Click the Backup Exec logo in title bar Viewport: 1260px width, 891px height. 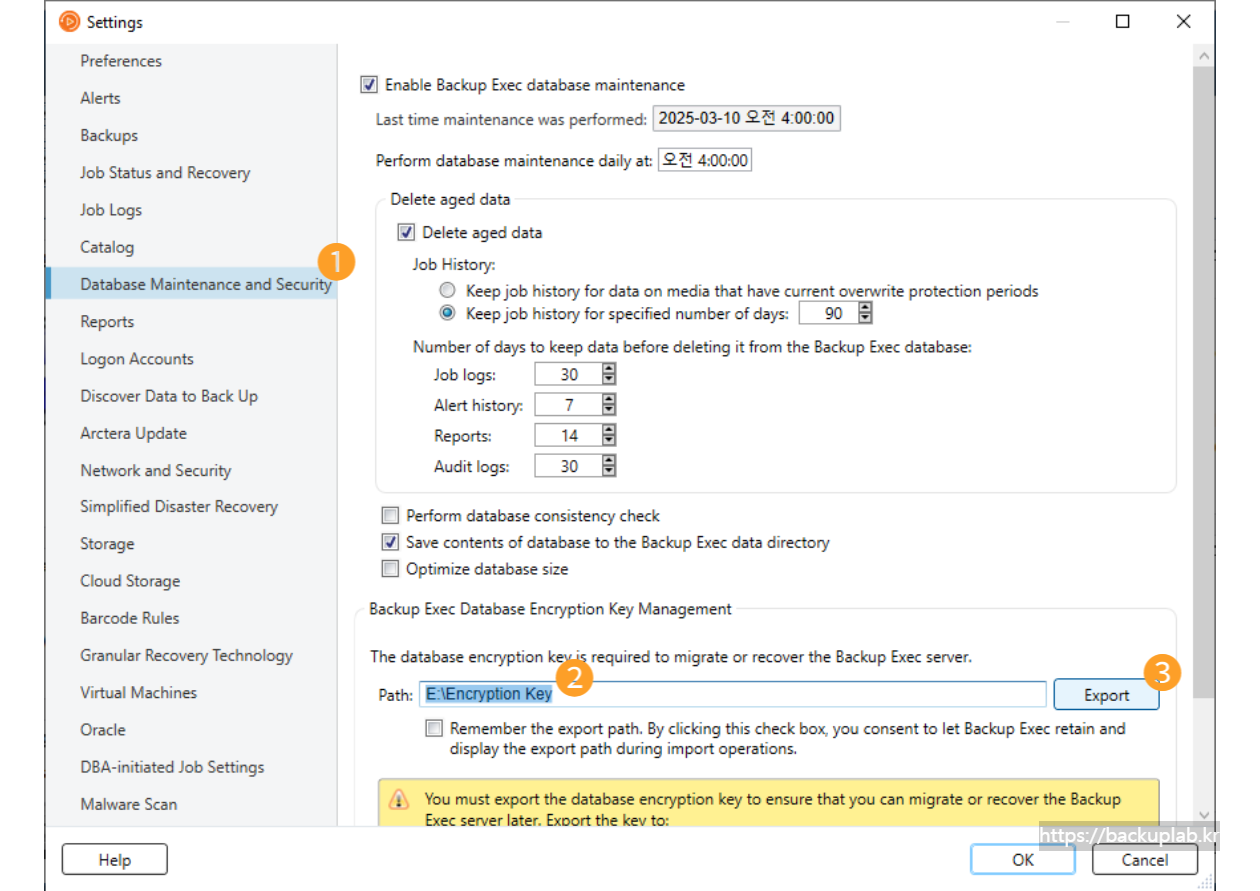(69, 21)
